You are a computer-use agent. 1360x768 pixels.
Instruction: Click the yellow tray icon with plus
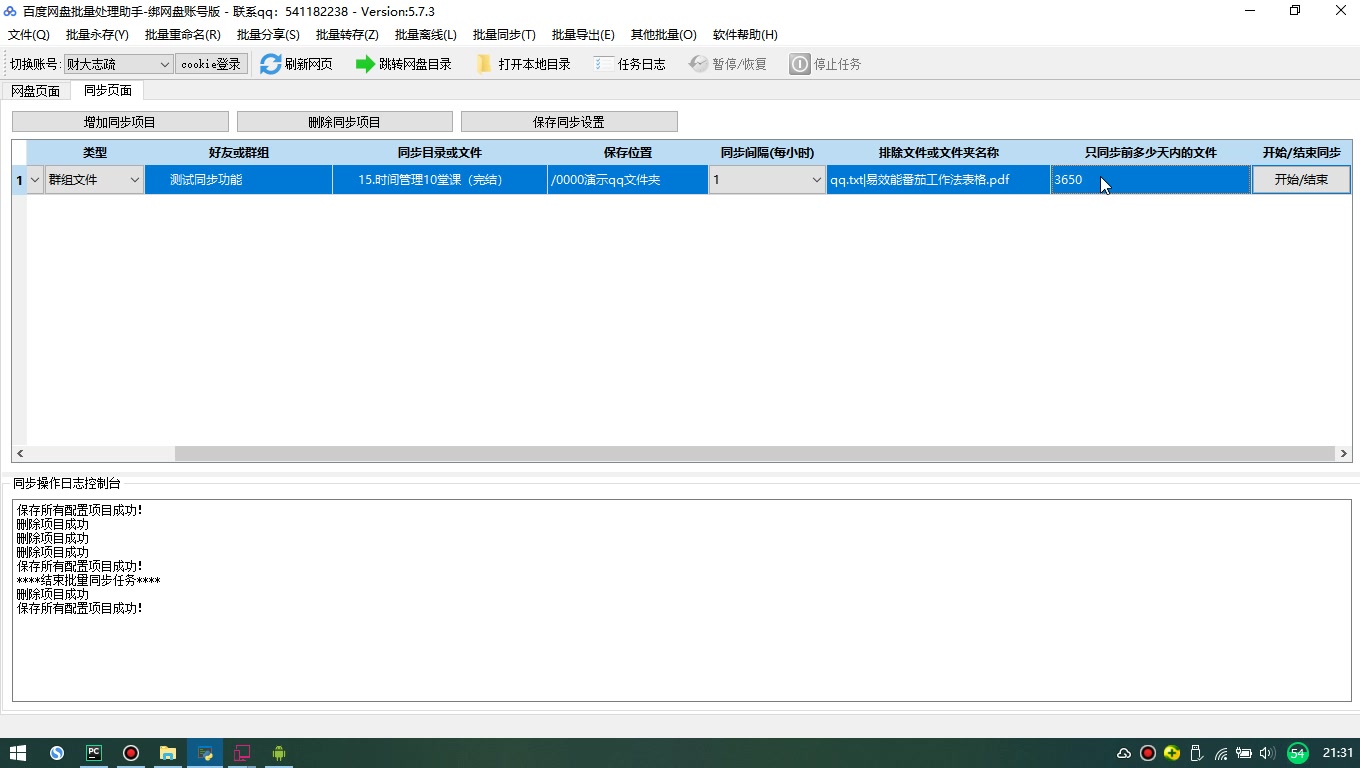click(x=1172, y=753)
